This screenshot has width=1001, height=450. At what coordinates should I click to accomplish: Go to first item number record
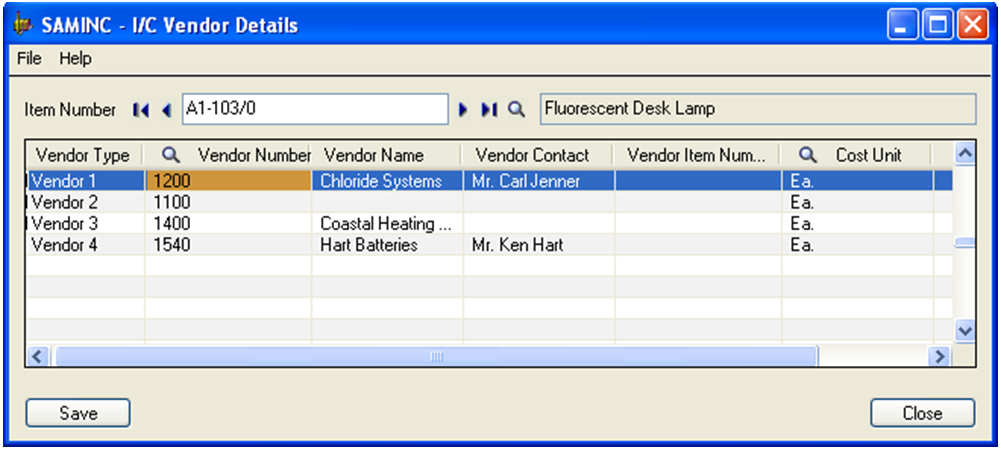click(140, 110)
